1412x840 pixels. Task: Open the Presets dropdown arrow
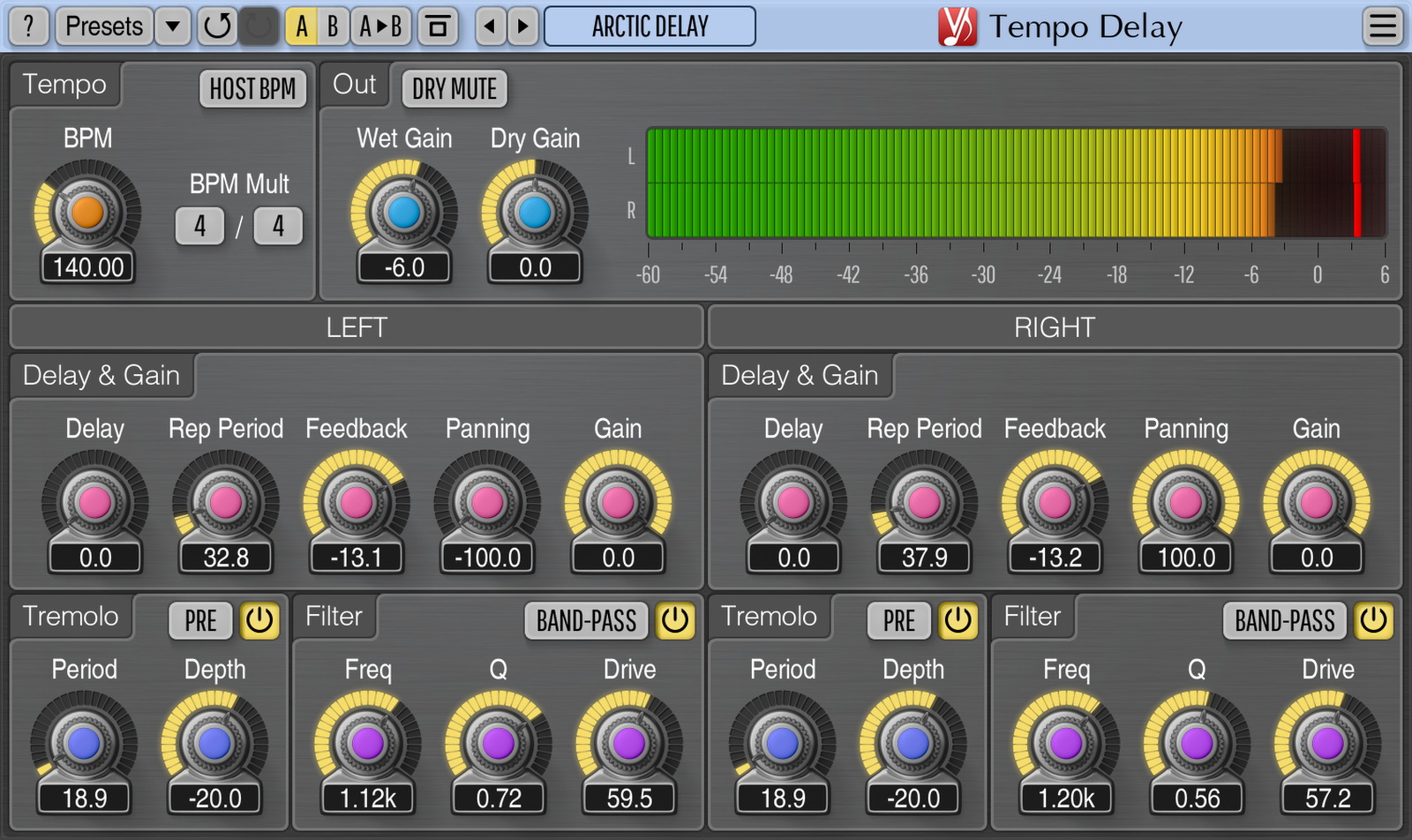[173, 26]
